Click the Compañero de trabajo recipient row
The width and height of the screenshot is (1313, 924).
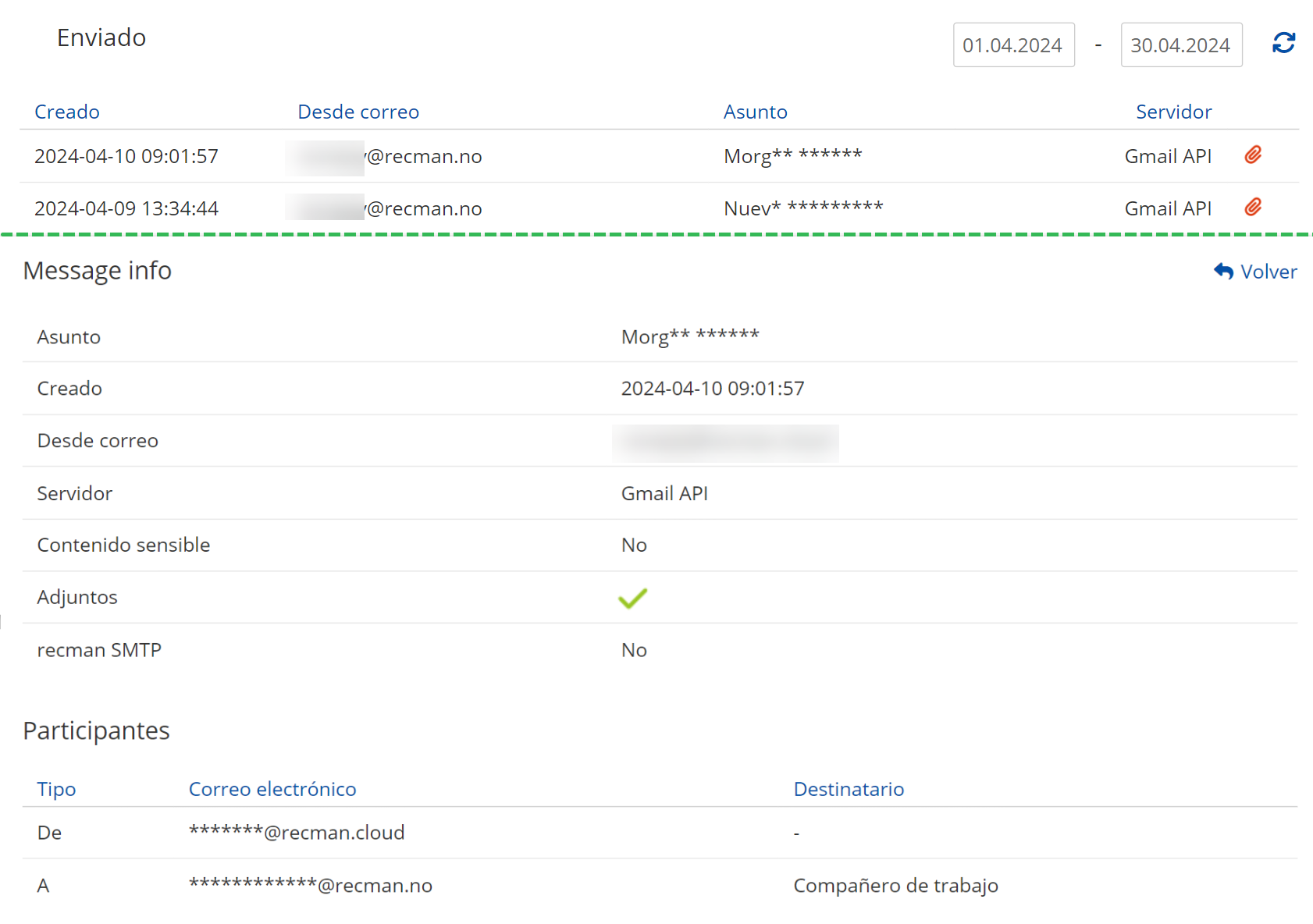tap(895, 886)
